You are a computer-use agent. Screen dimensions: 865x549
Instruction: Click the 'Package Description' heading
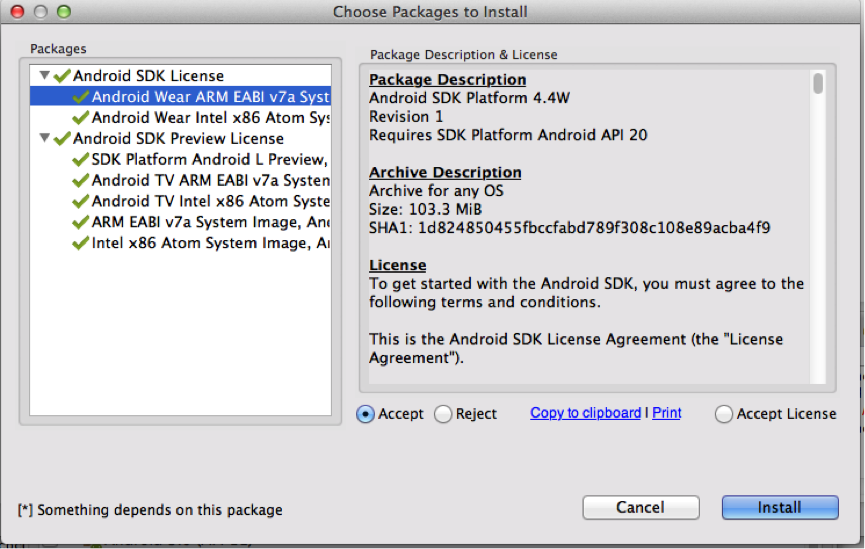pyautogui.click(x=447, y=80)
